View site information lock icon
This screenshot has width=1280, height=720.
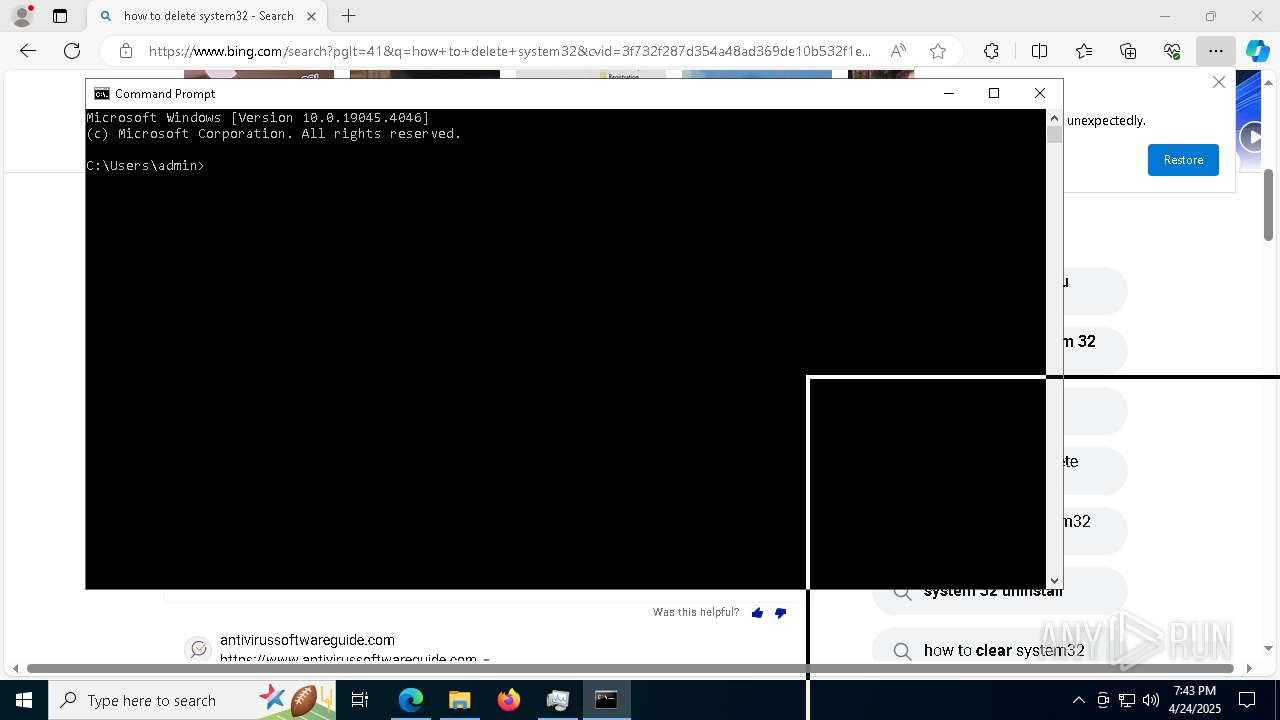click(126, 51)
